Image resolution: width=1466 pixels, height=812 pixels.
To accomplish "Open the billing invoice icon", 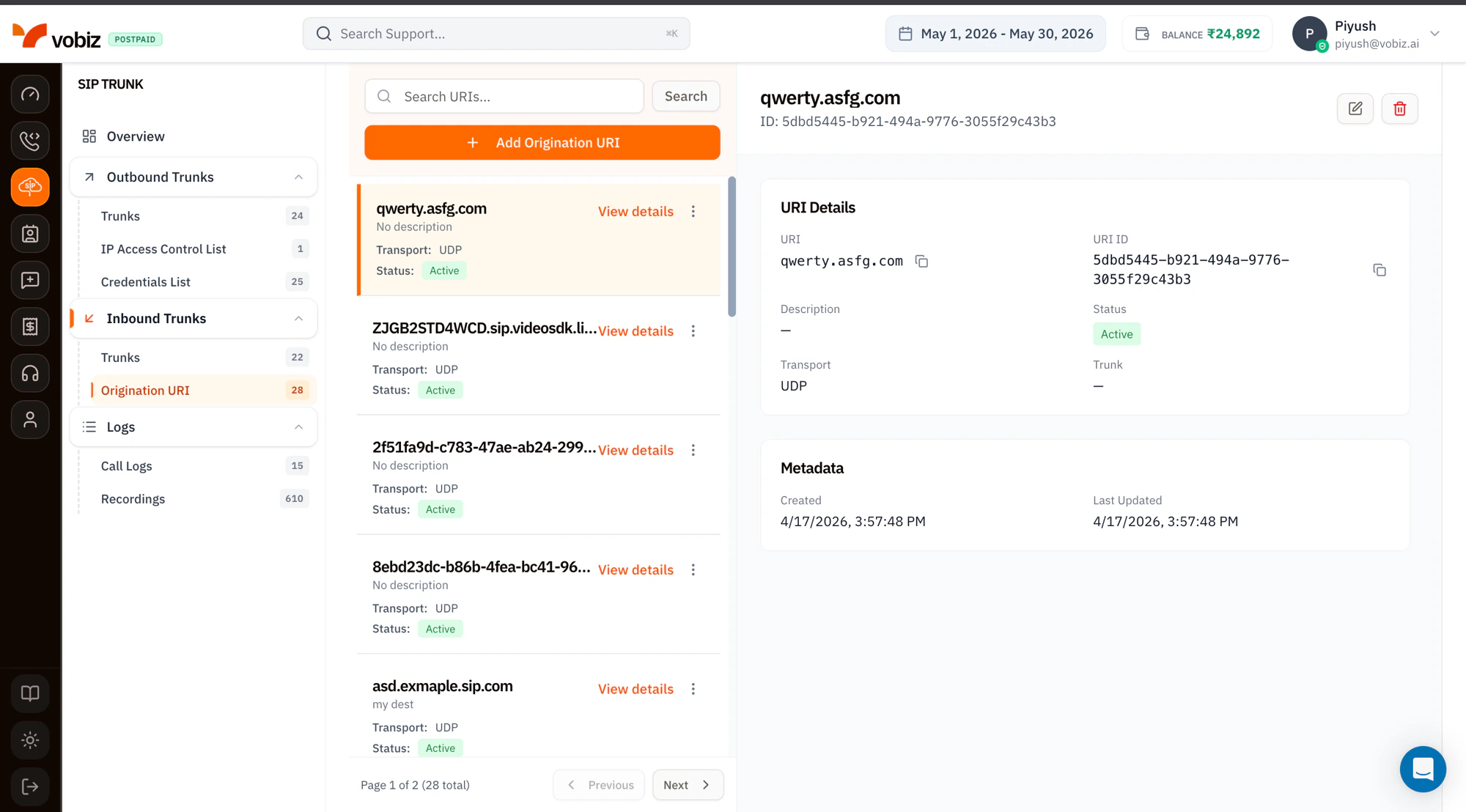I will coord(30,326).
